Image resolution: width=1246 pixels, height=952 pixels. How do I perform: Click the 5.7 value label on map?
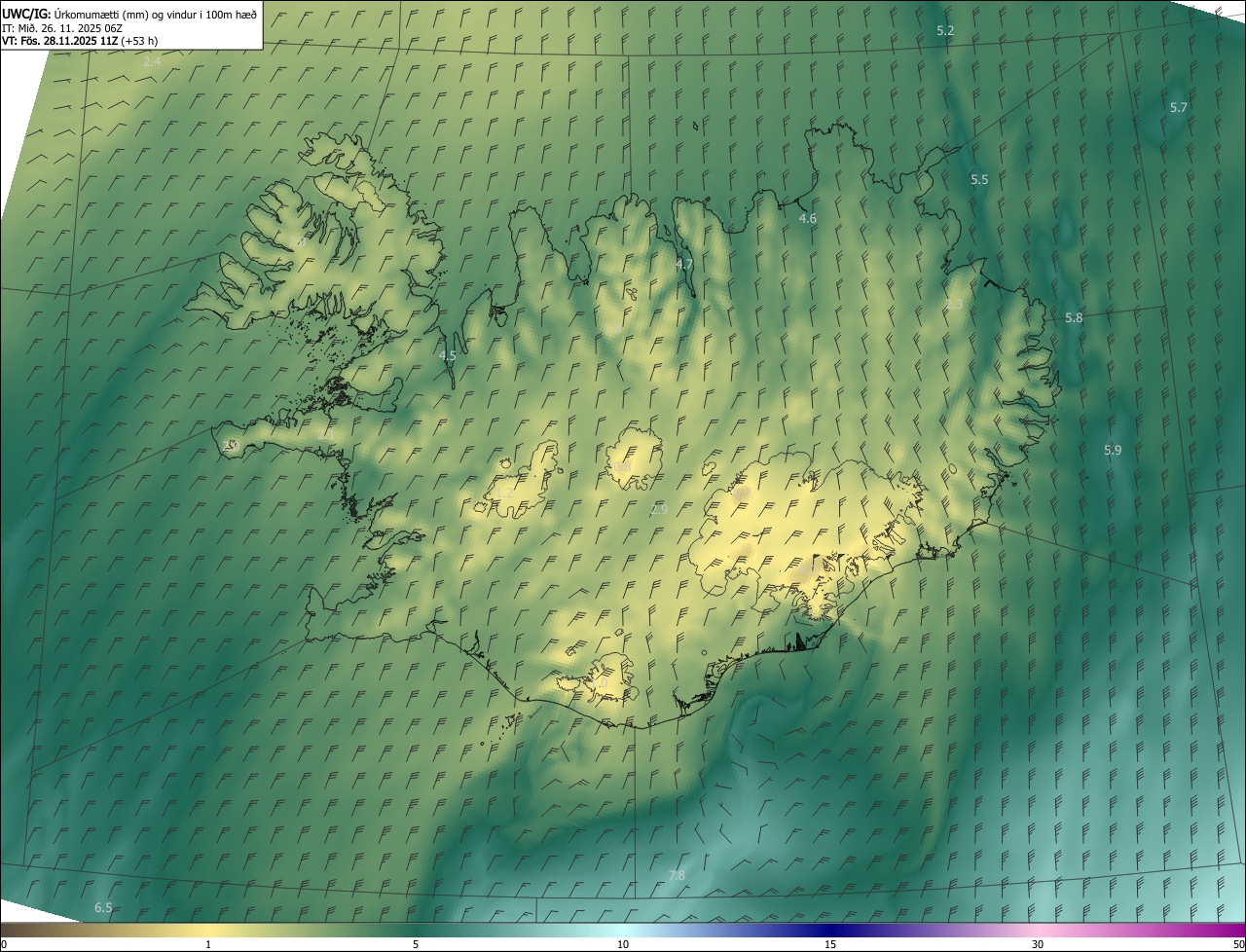[x=1179, y=107]
